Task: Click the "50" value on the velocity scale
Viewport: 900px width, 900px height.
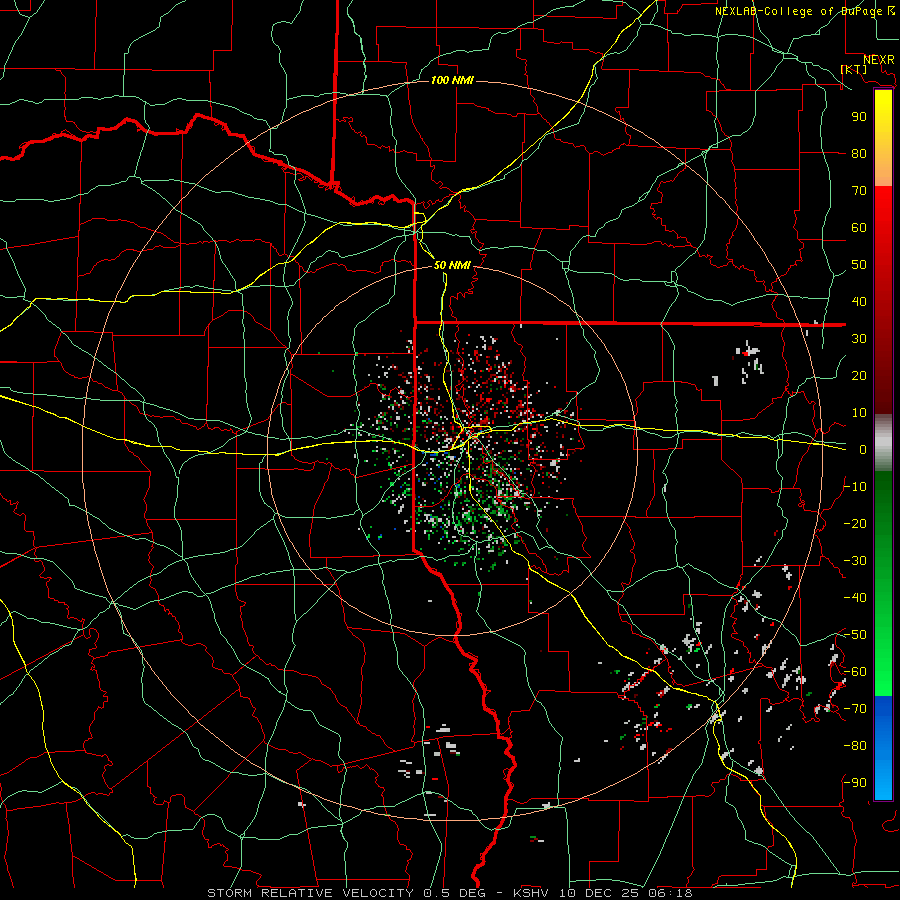Action: coord(859,265)
